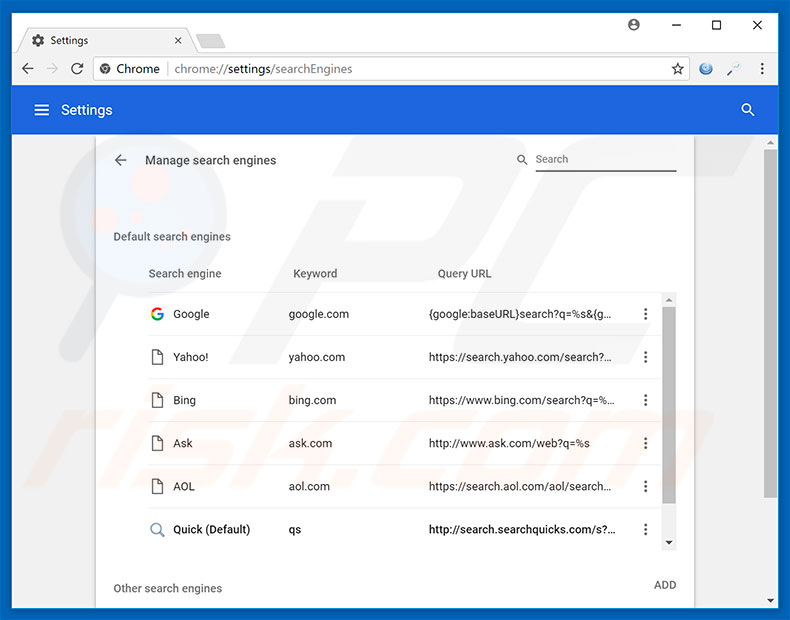Select the AOL search engine name

pos(183,487)
